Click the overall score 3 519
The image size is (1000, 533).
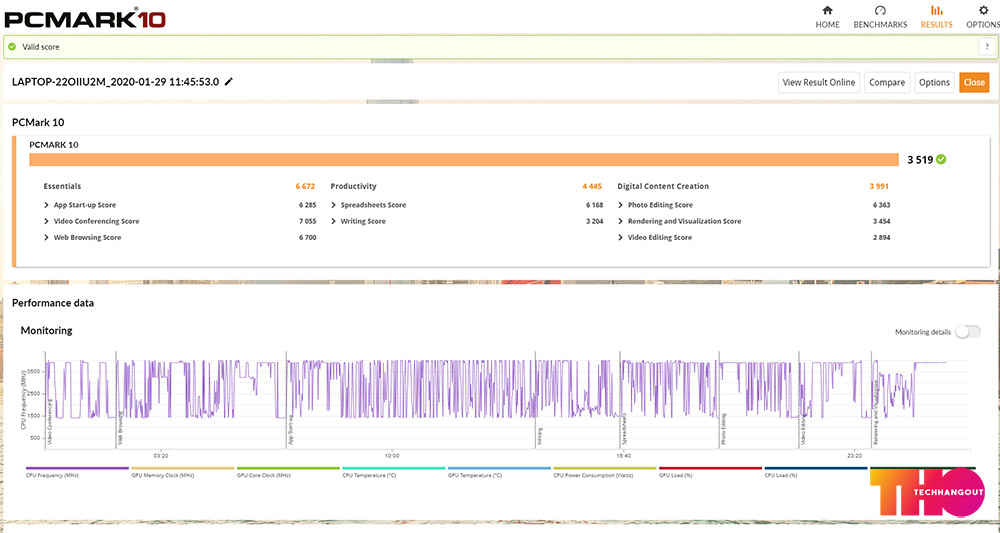tap(920, 160)
